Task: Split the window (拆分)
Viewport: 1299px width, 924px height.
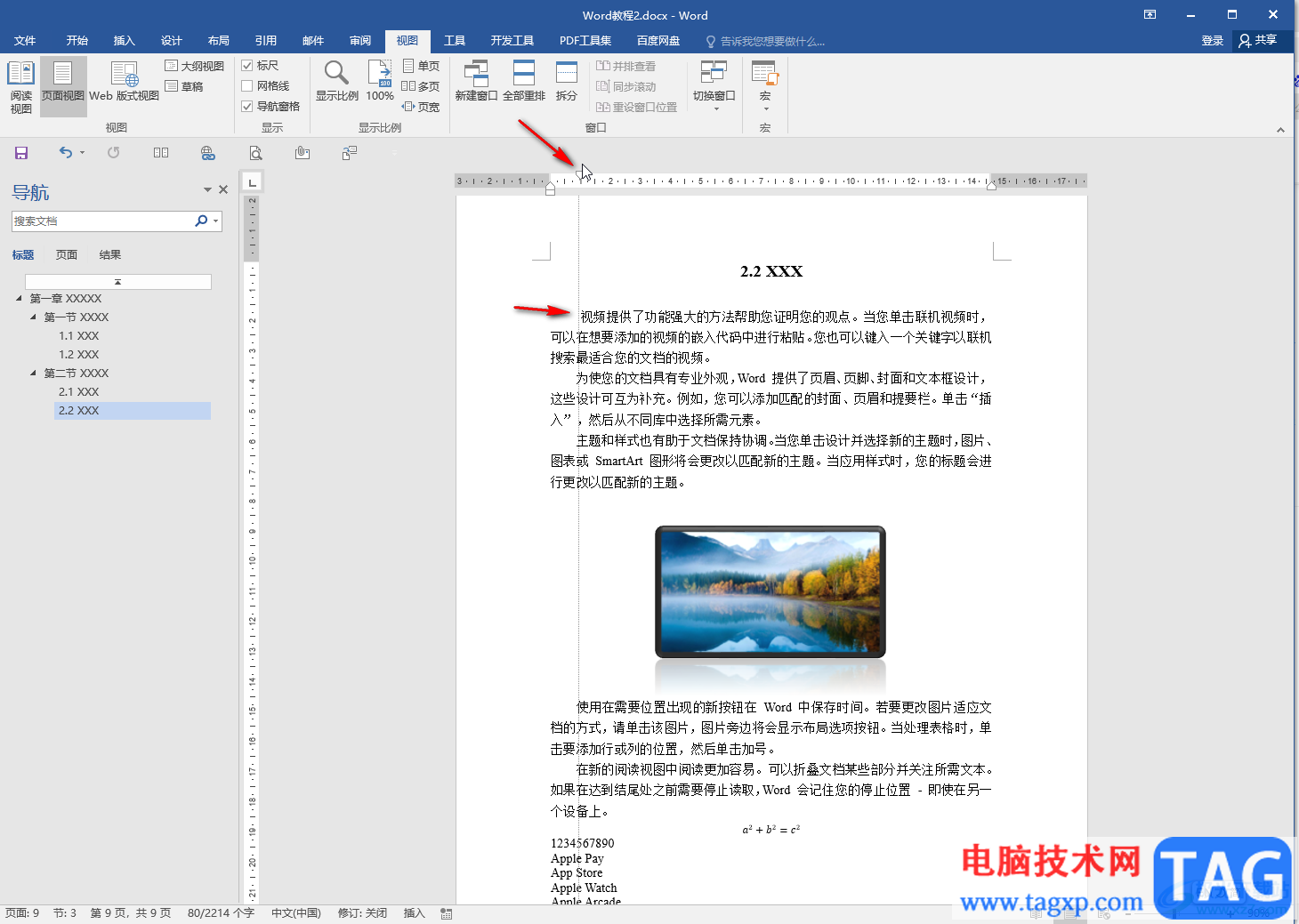Action: click(567, 81)
